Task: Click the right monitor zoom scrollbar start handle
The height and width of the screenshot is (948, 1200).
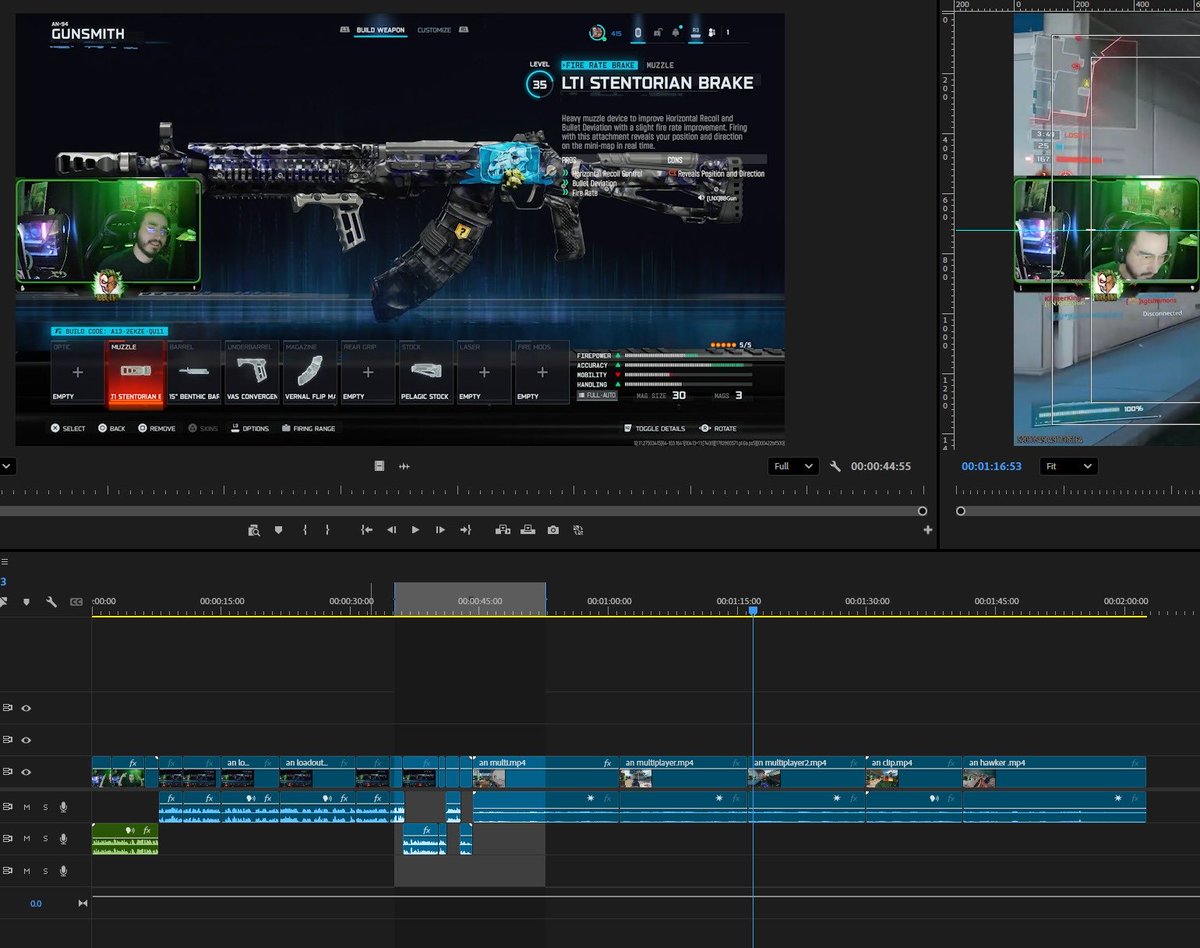Action: tap(961, 511)
